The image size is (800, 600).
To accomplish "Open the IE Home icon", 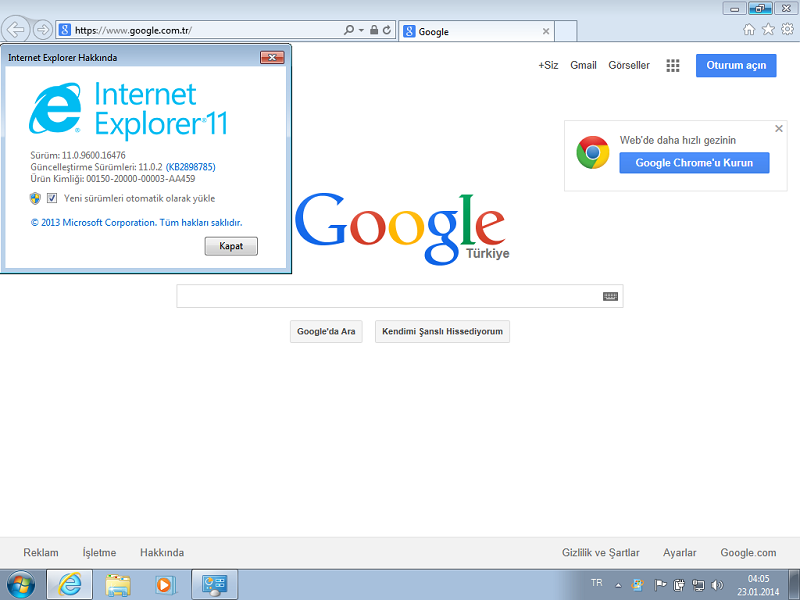I will click(x=749, y=30).
